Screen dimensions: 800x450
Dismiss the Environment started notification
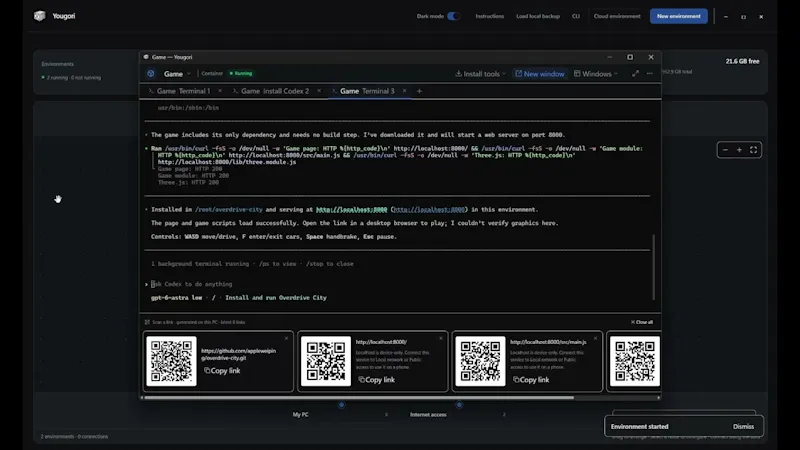[x=743, y=427]
